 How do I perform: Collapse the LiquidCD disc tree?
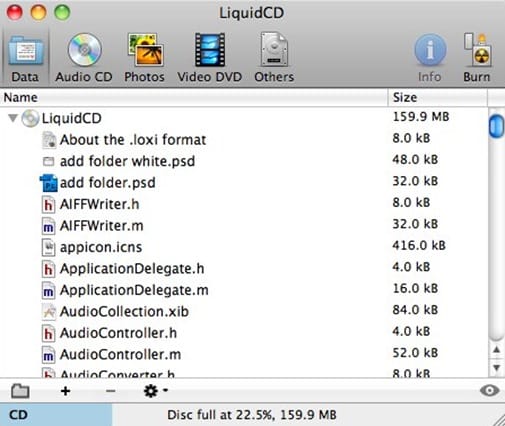(x=13, y=118)
